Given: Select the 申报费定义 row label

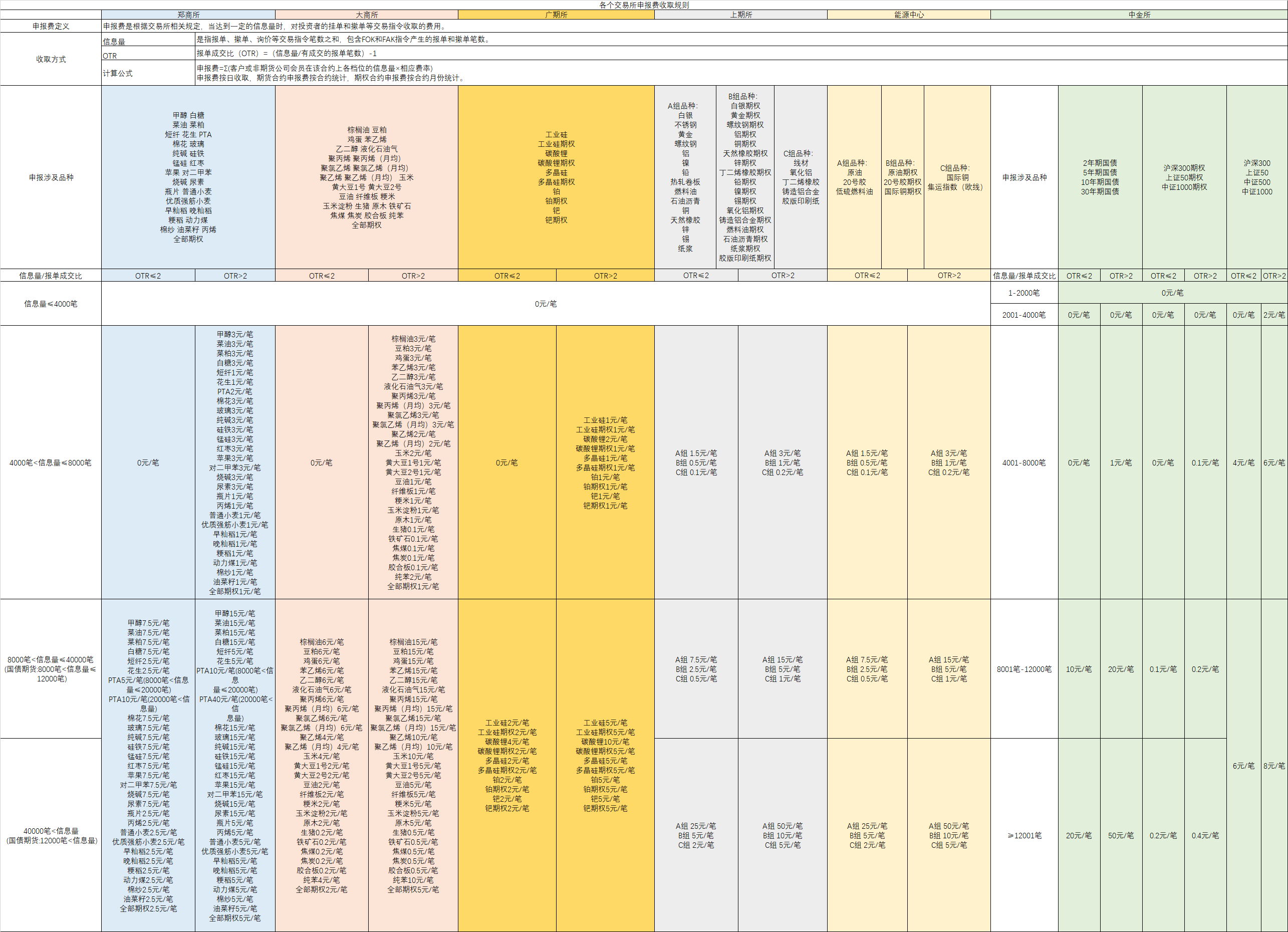Looking at the screenshot, I should point(51,26).
